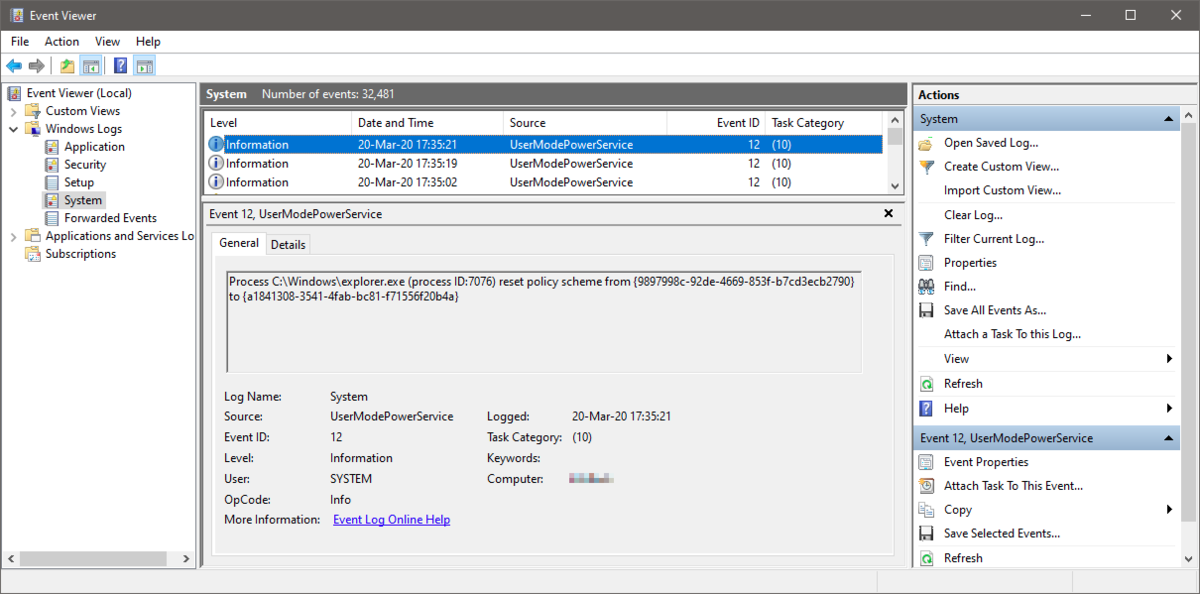Open the File menu
This screenshot has width=1200, height=594.
pyautogui.click(x=20, y=42)
